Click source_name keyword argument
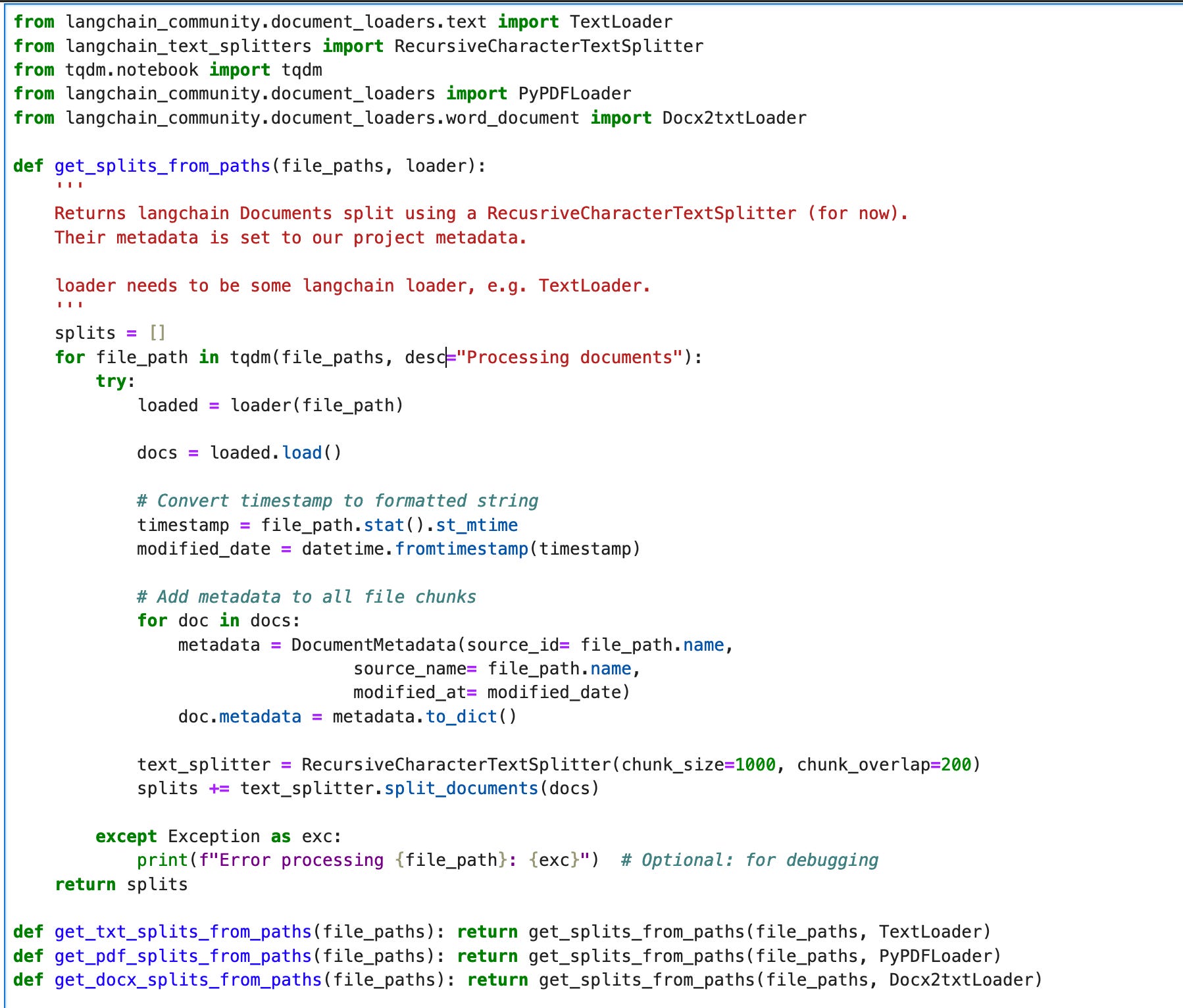 point(410,668)
